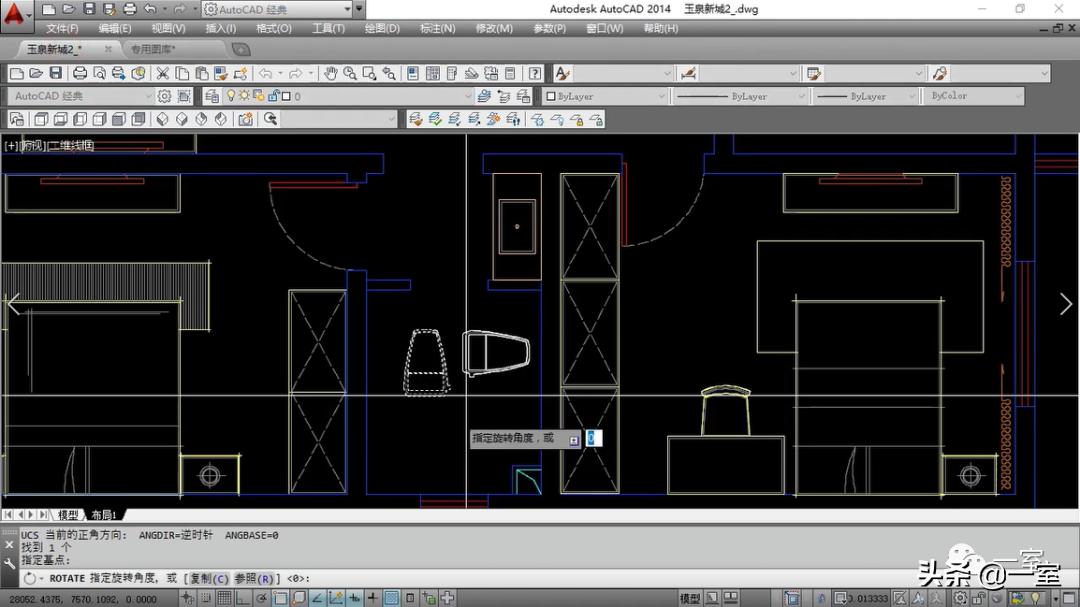Open the 绘图(D) menu
The width and height of the screenshot is (1080, 607).
(382, 28)
